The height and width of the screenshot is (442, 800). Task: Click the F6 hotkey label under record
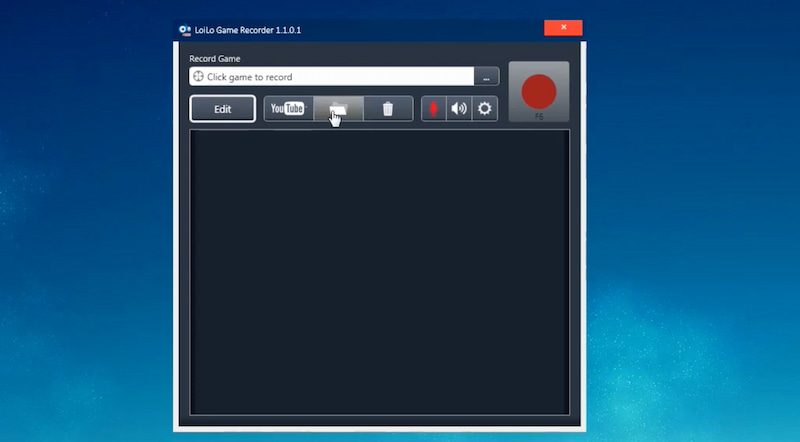pyautogui.click(x=538, y=117)
